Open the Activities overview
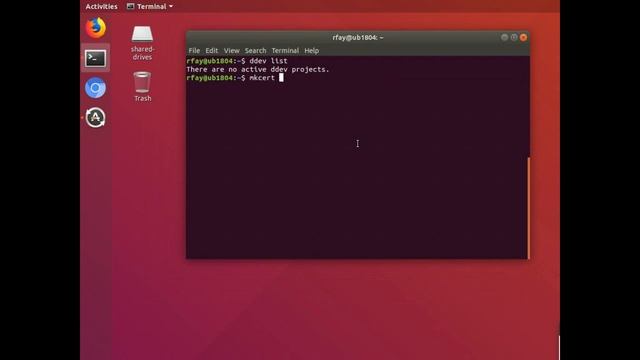The width and height of the screenshot is (640, 360). click(101, 7)
